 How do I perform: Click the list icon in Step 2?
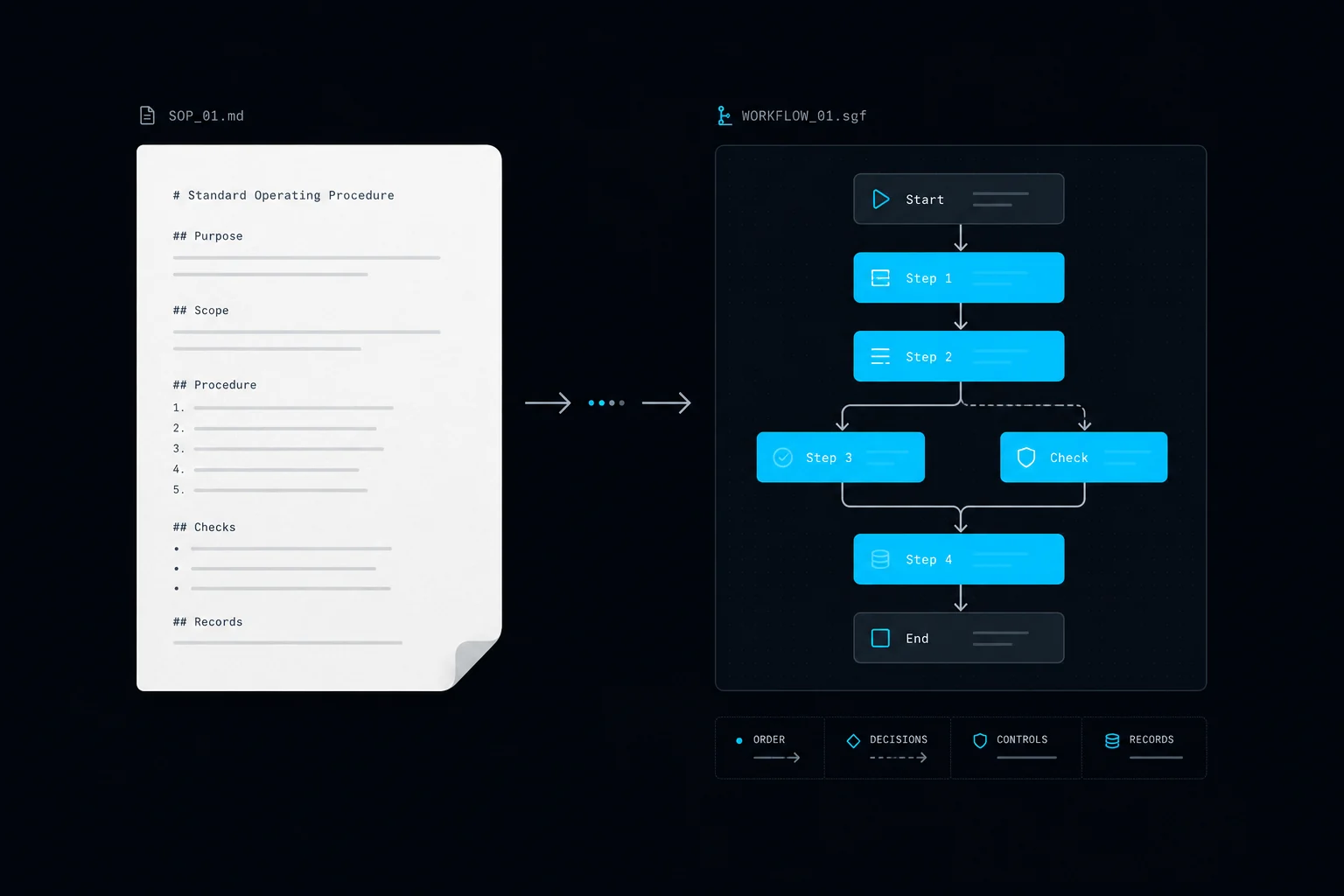[x=880, y=356]
